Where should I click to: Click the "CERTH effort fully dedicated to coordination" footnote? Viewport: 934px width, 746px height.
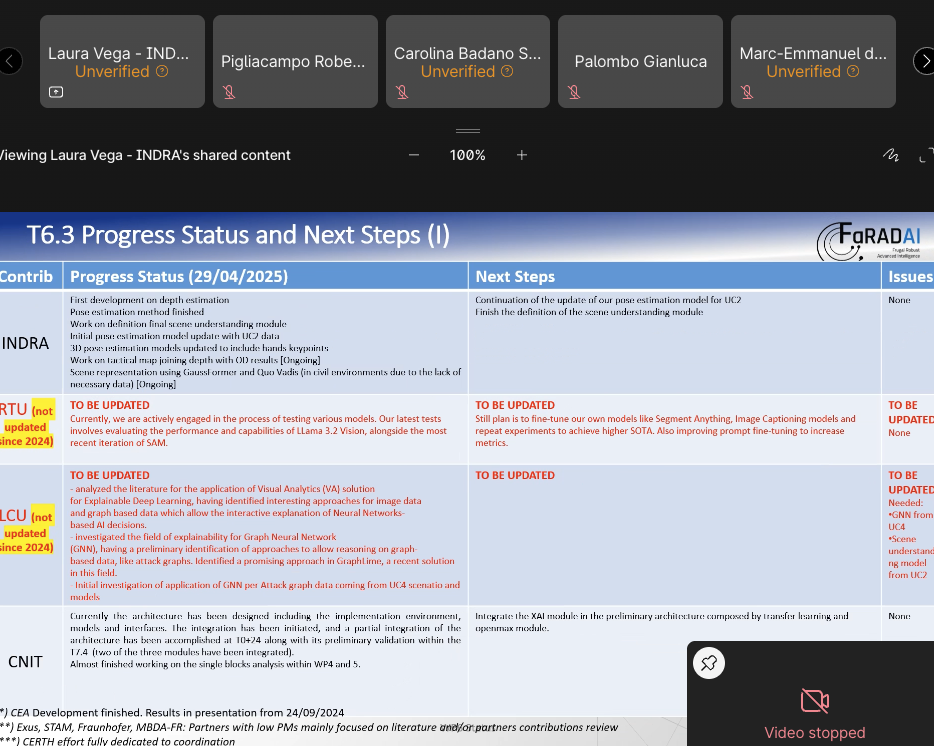(x=118, y=741)
